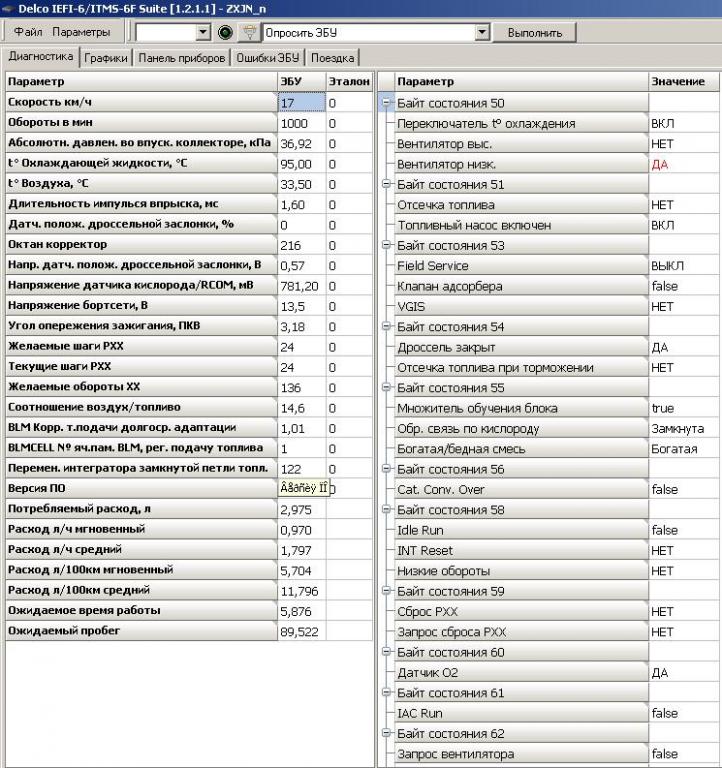Open the Файл menu
The height and width of the screenshot is (768, 722).
tap(28, 32)
